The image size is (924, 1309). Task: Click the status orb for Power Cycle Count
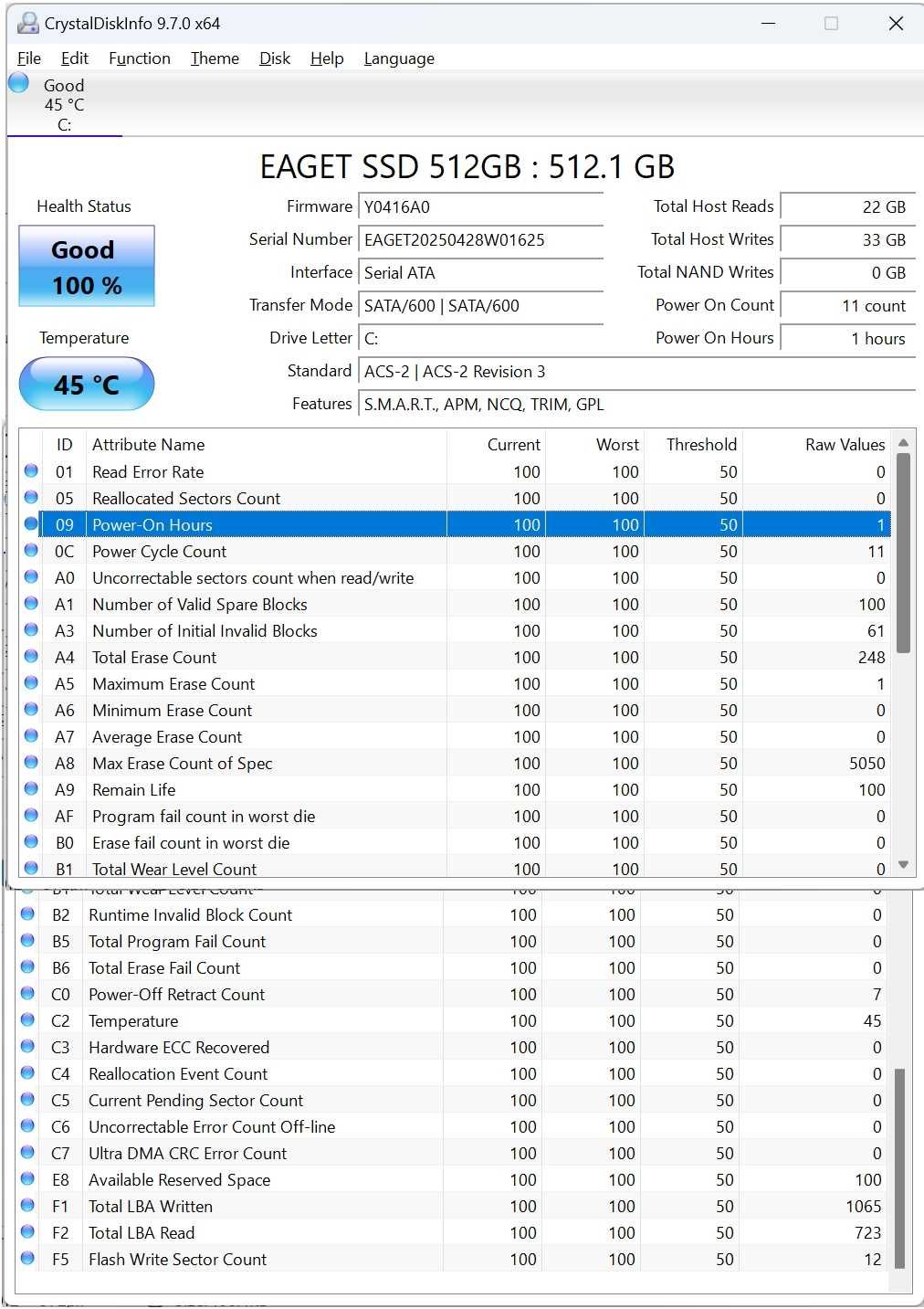[31, 551]
